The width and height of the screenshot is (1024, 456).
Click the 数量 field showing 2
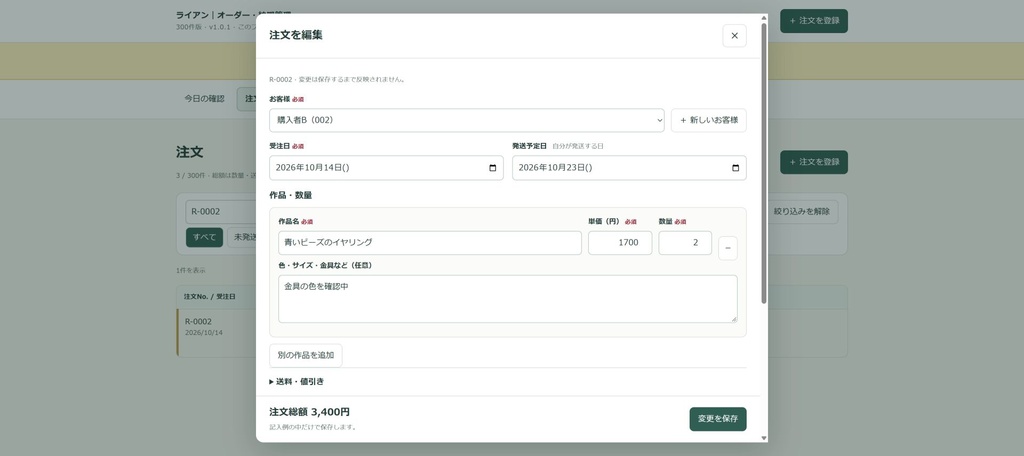685,242
